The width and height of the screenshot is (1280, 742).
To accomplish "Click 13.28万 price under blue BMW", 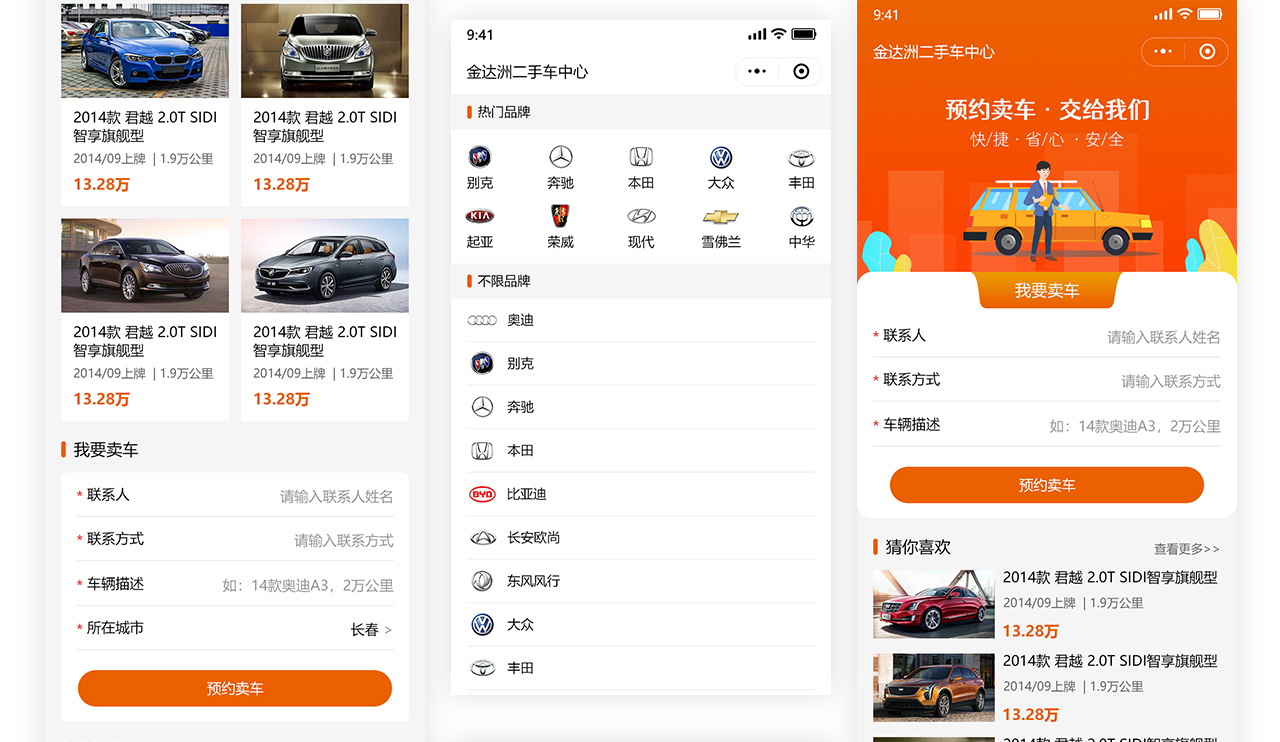I will click(101, 184).
